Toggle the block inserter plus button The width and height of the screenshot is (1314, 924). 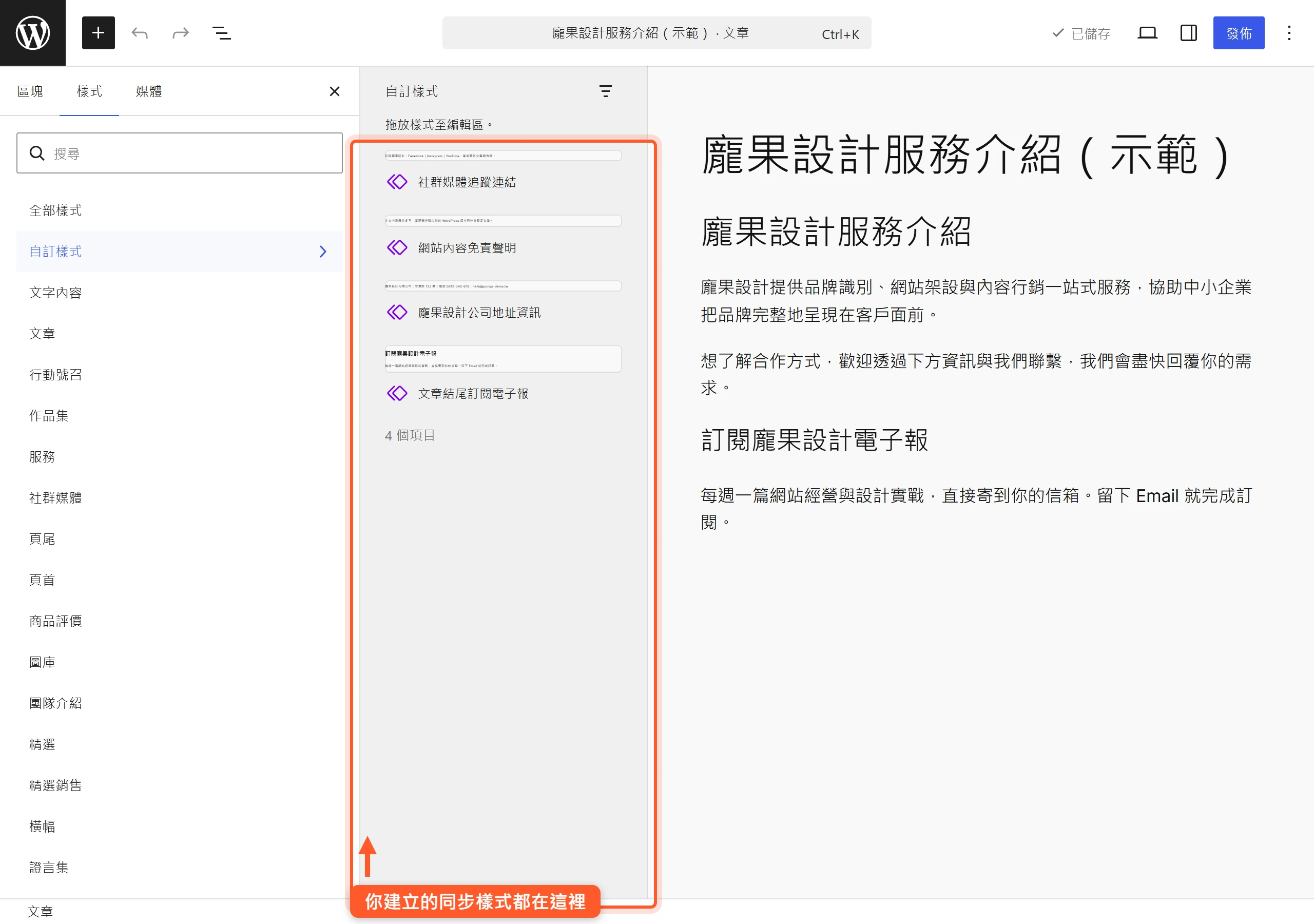click(99, 33)
